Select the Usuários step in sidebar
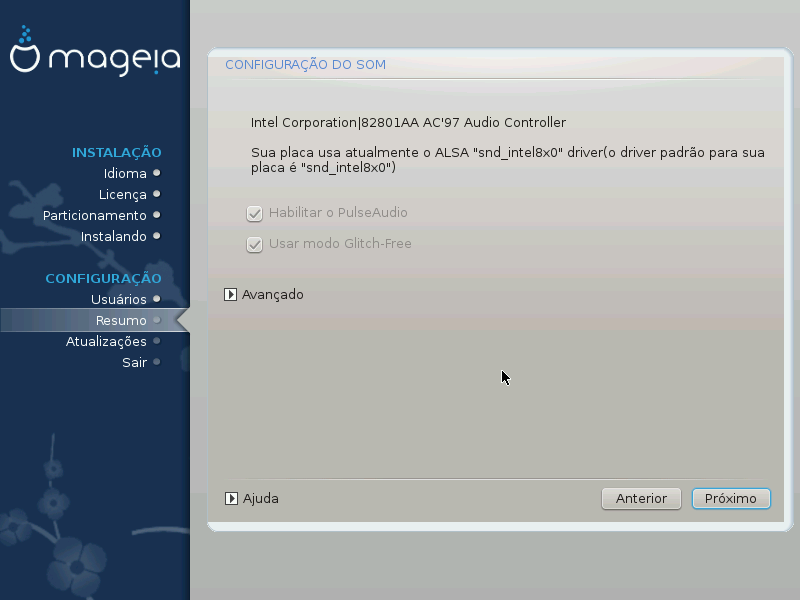The width and height of the screenshot is (800, 600). (x=118, y=299)
